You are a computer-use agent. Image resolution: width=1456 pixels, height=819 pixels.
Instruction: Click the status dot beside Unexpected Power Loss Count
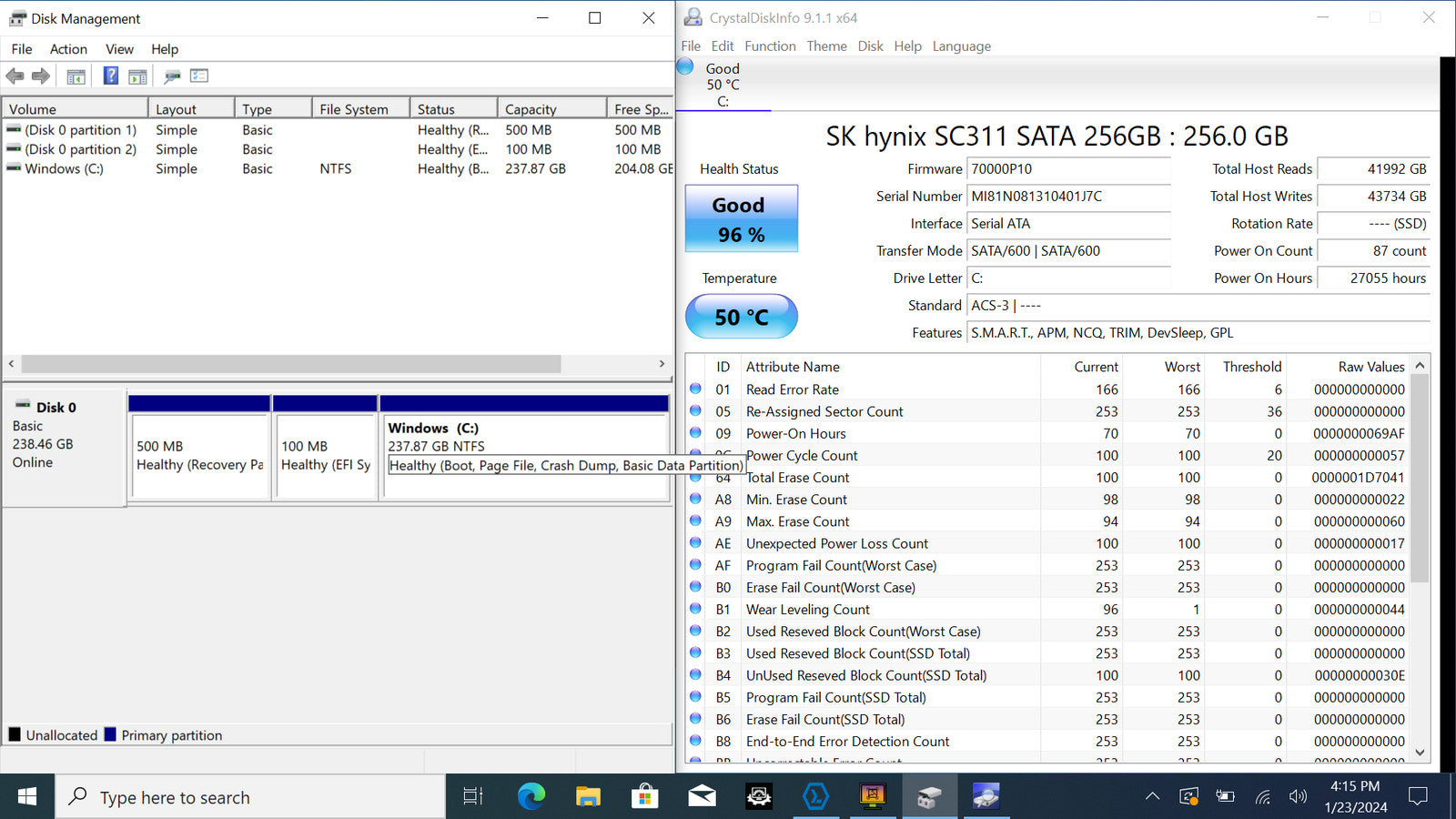(696, 542)
